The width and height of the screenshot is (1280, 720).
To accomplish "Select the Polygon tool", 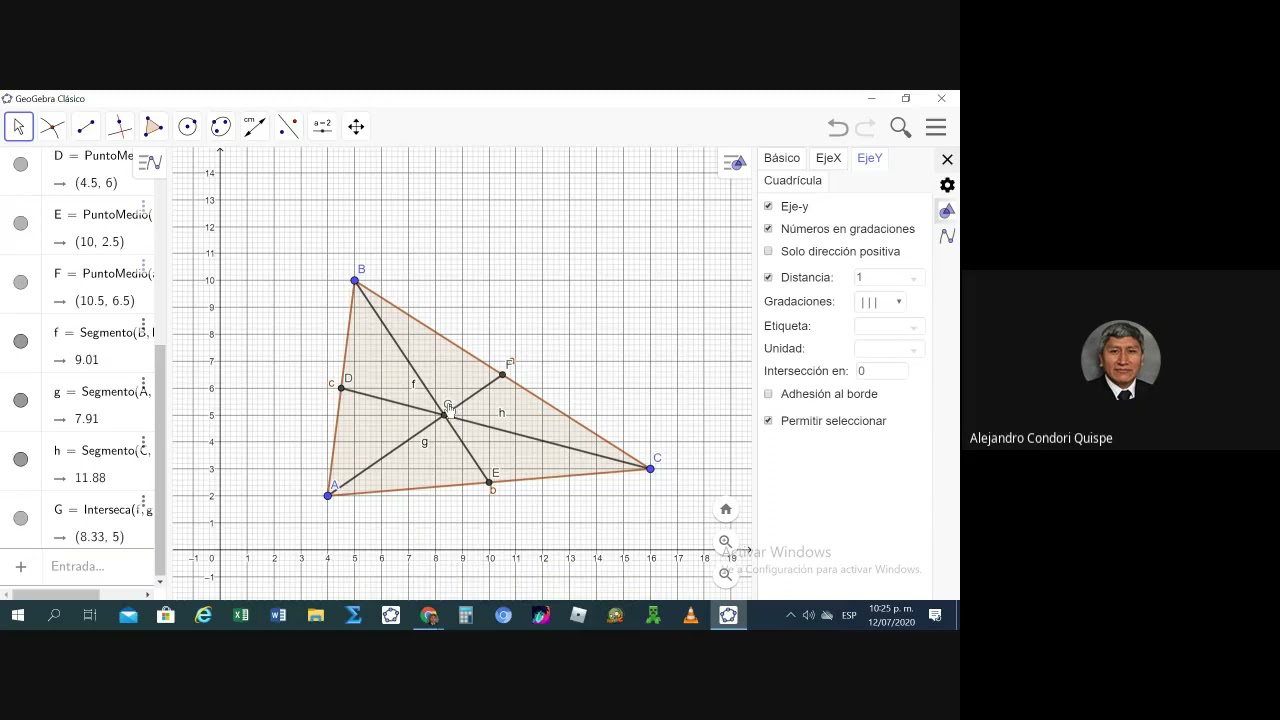I will pos(153,127).
